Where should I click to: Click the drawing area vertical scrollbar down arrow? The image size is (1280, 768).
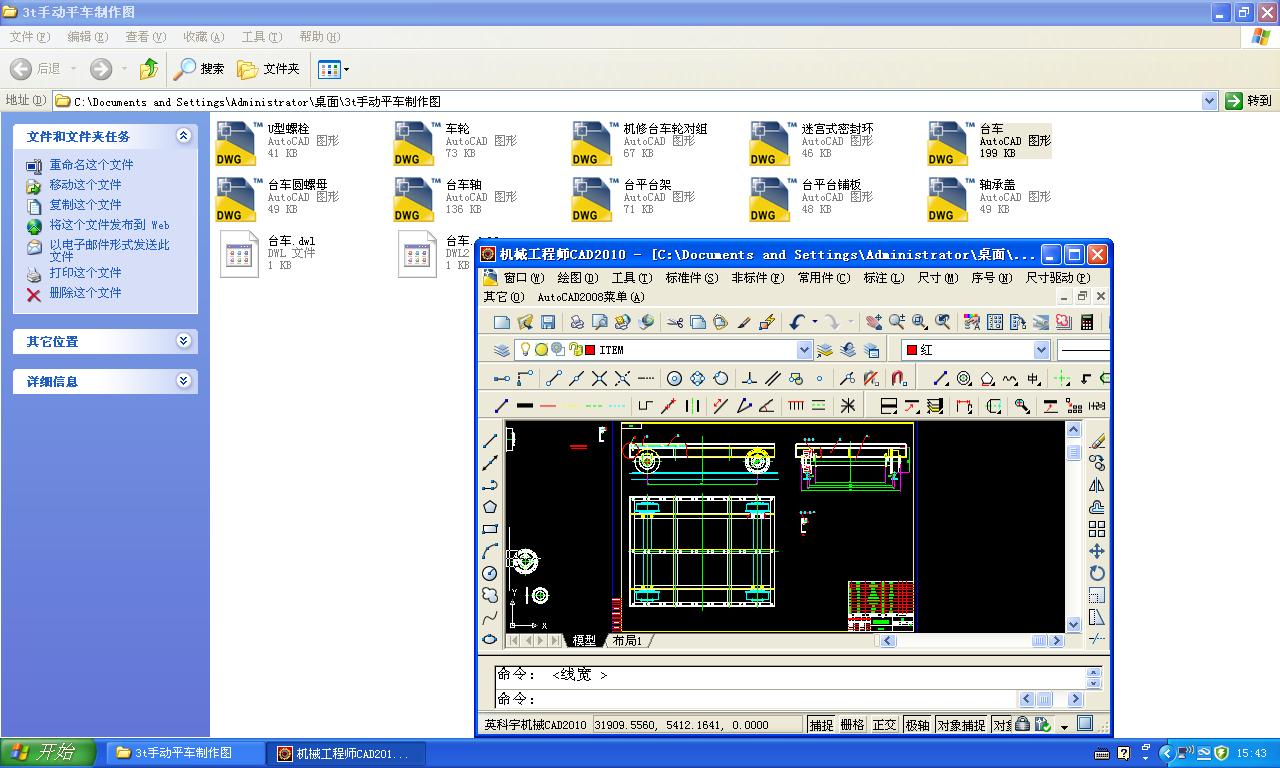(x=1074, y=624)
